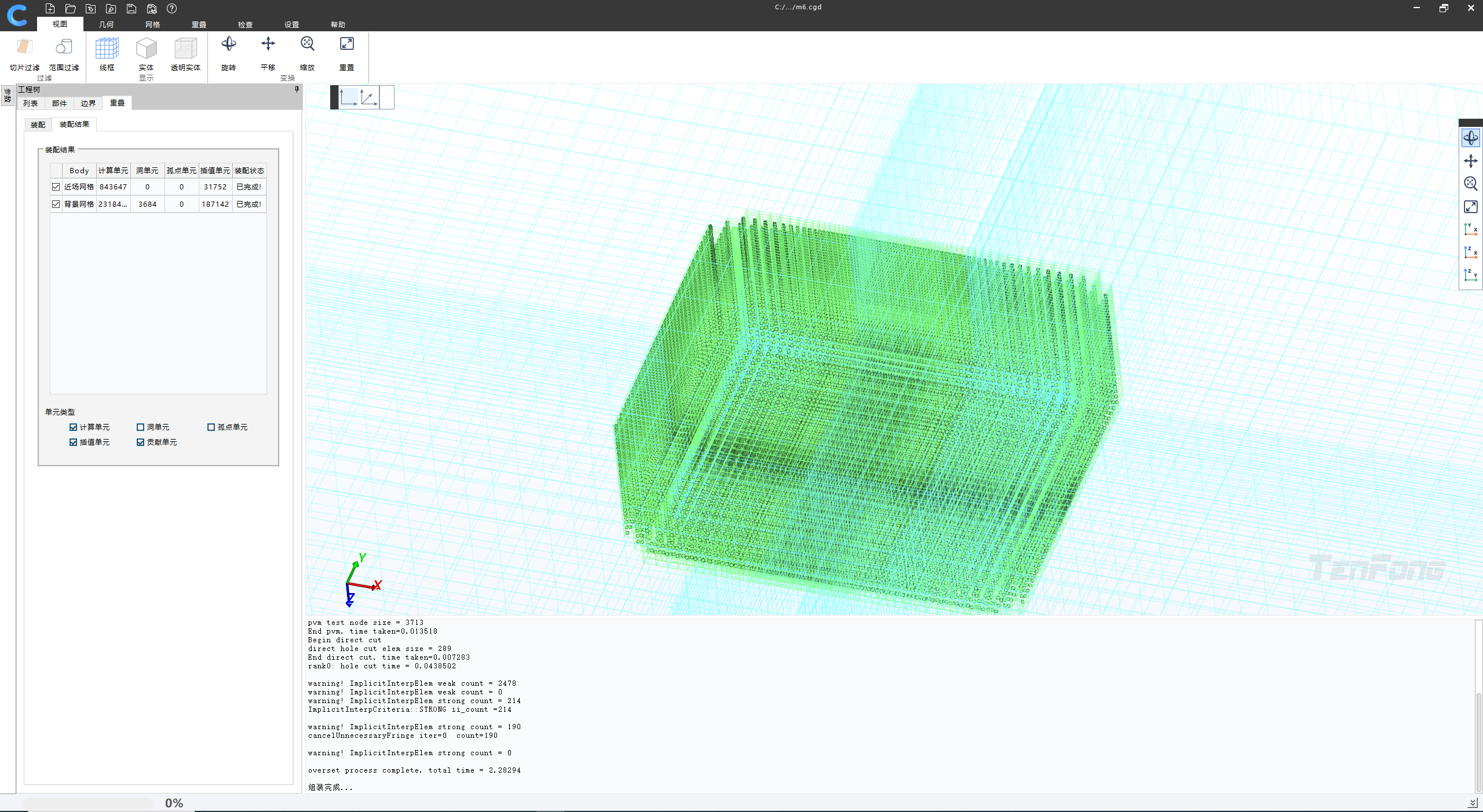Click the 参数 vertical side tab

tap(8, 96)
